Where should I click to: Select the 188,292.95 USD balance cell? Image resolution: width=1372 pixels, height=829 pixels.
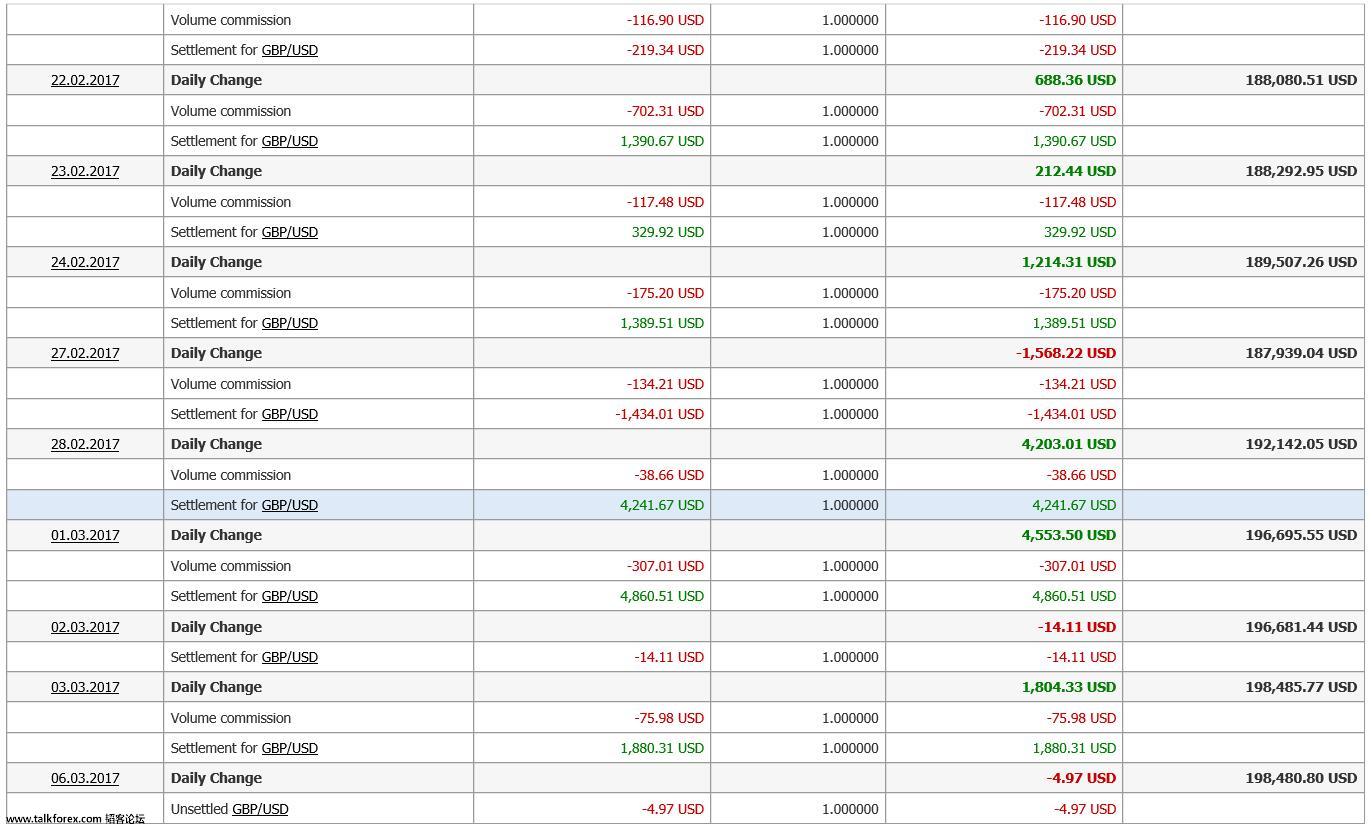tap(1301, 171)
